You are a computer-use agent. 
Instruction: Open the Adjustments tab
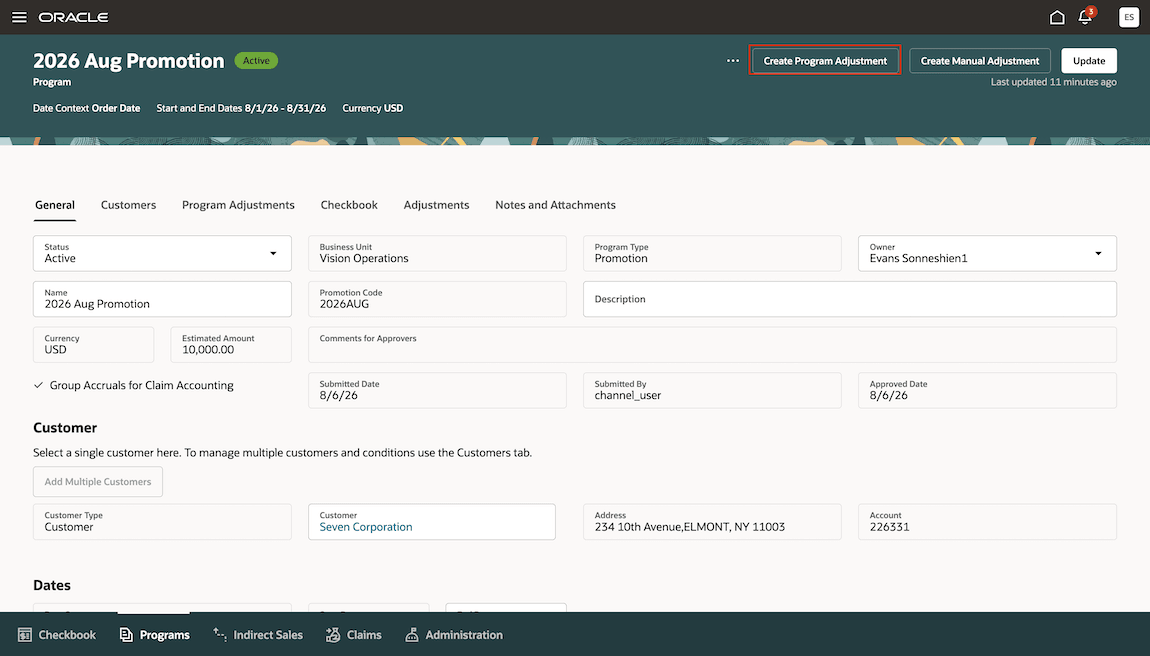tap(436, 205)
